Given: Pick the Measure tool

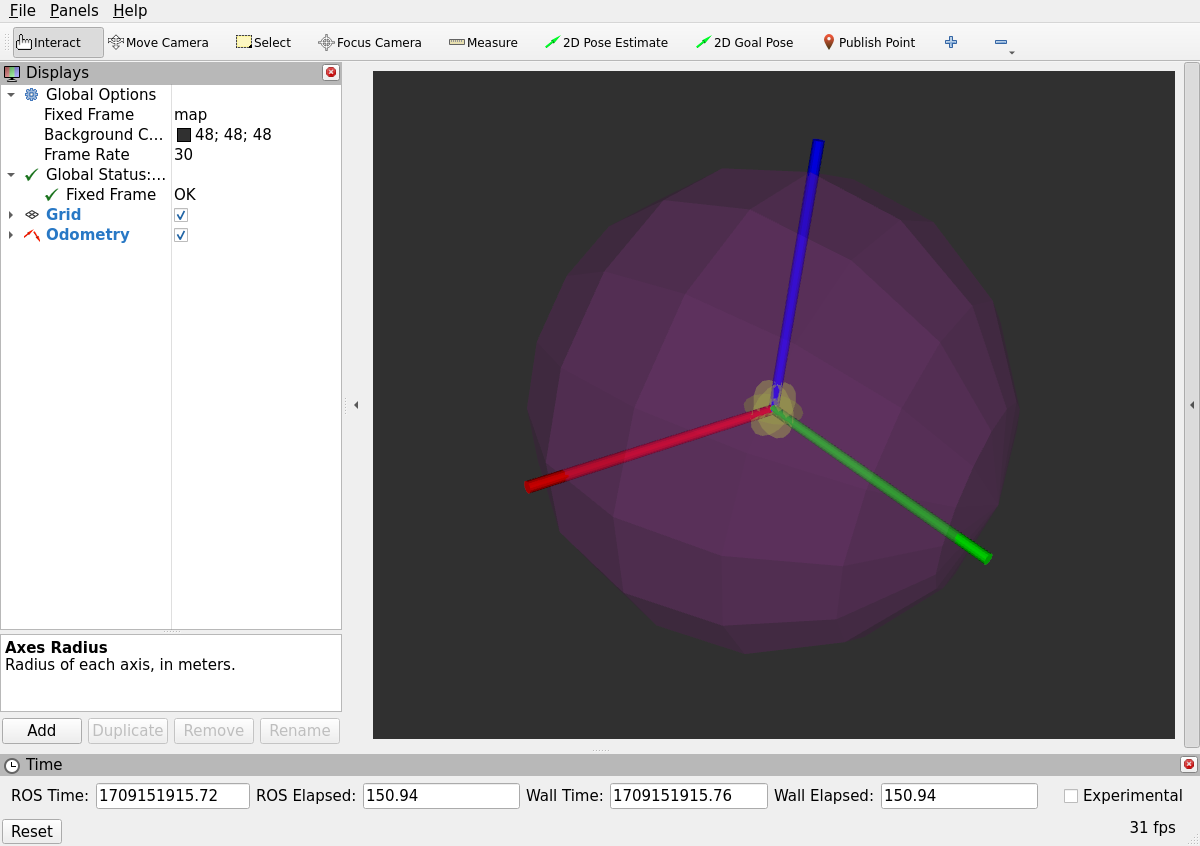Looking at the screenshot, I should [x=483, y=42].
